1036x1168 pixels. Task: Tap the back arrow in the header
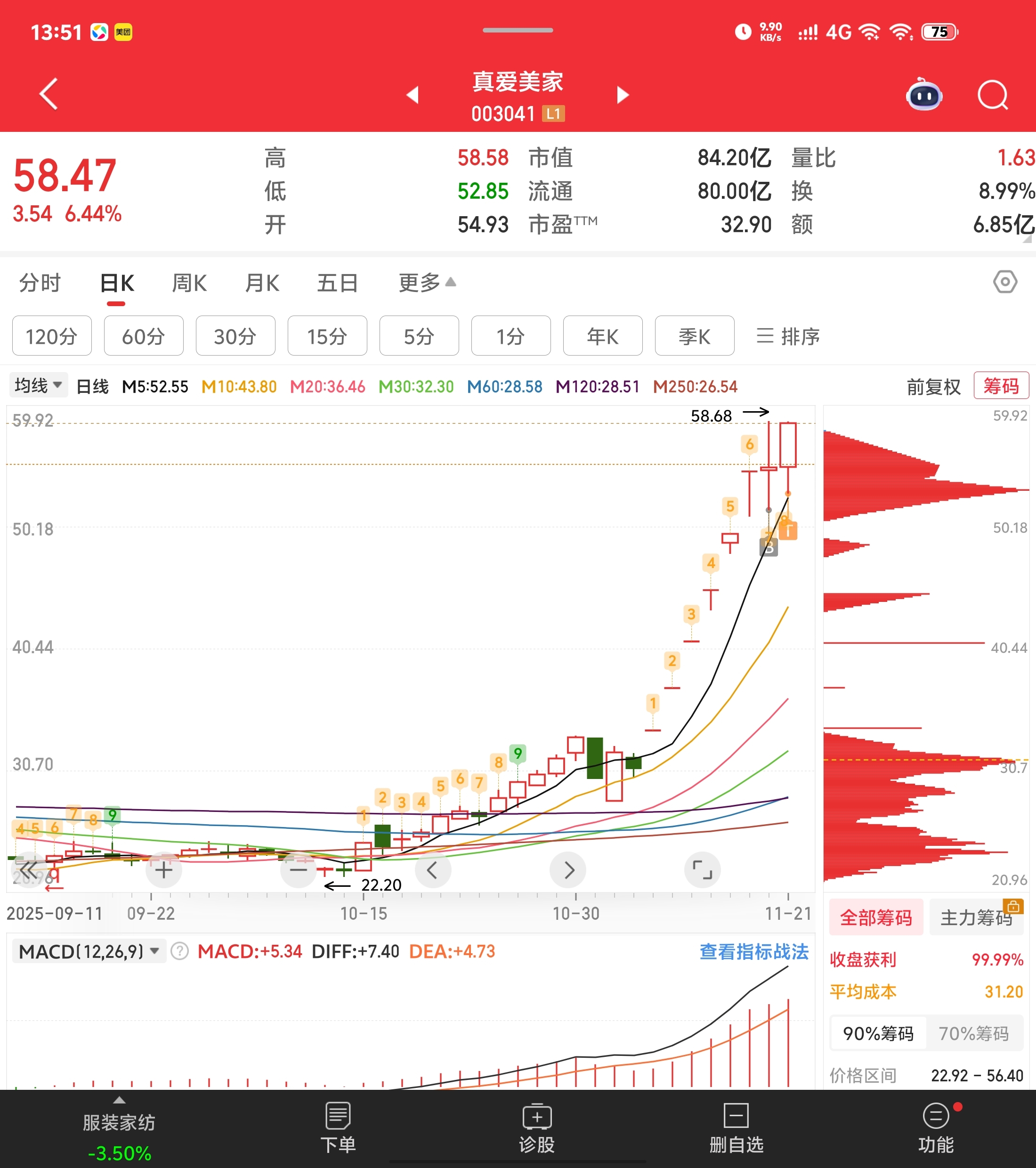pos(49,94)
